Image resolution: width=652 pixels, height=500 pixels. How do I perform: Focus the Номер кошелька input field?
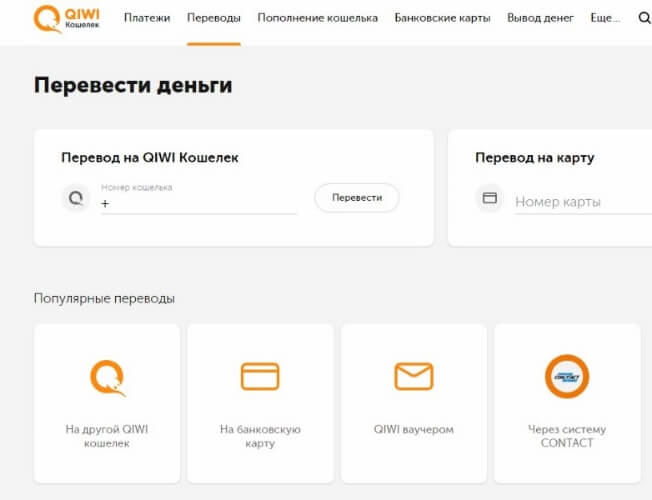tap(200, 203)
